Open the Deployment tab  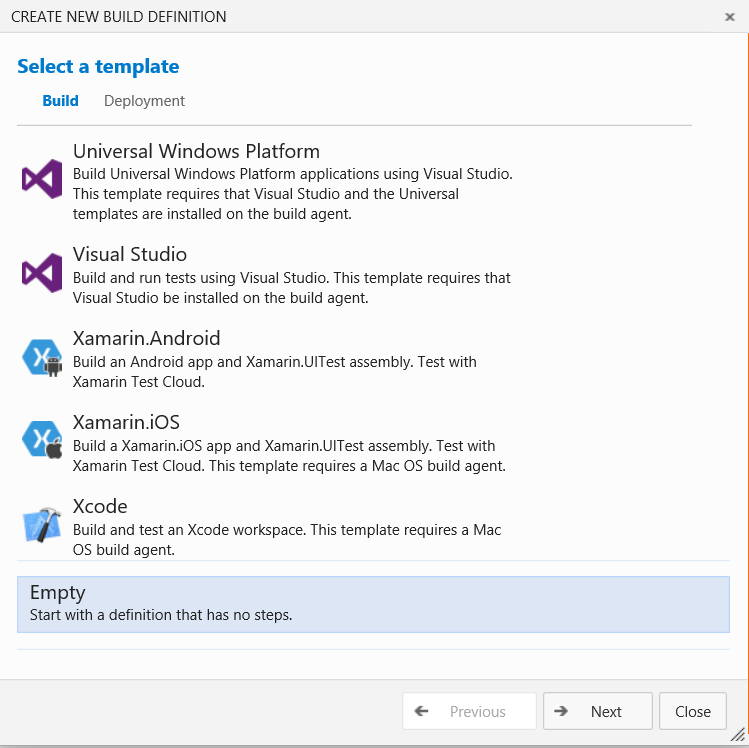pyautogui.click(x=144, y=101)
